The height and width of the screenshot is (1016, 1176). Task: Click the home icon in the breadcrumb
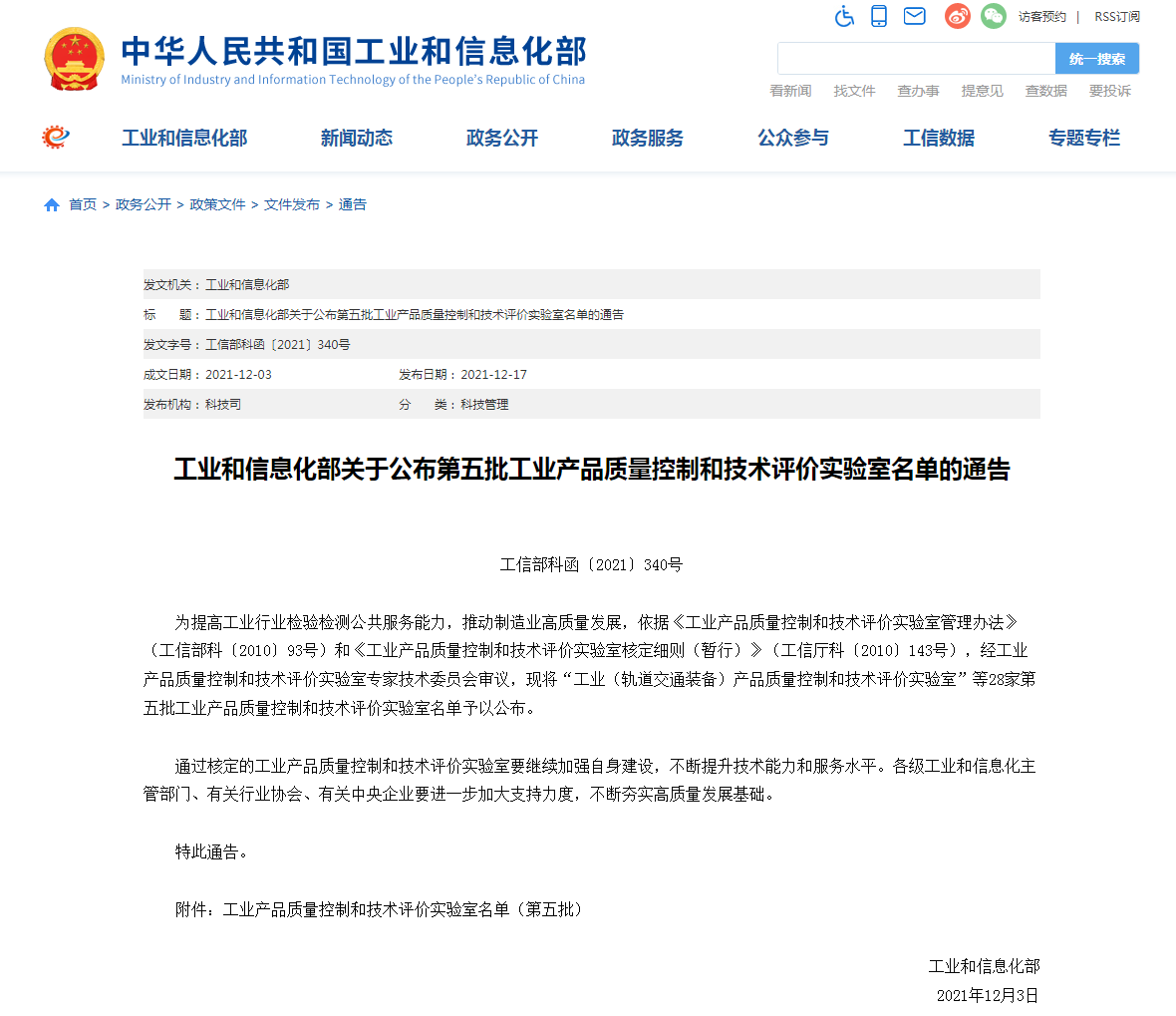(52, 204)
